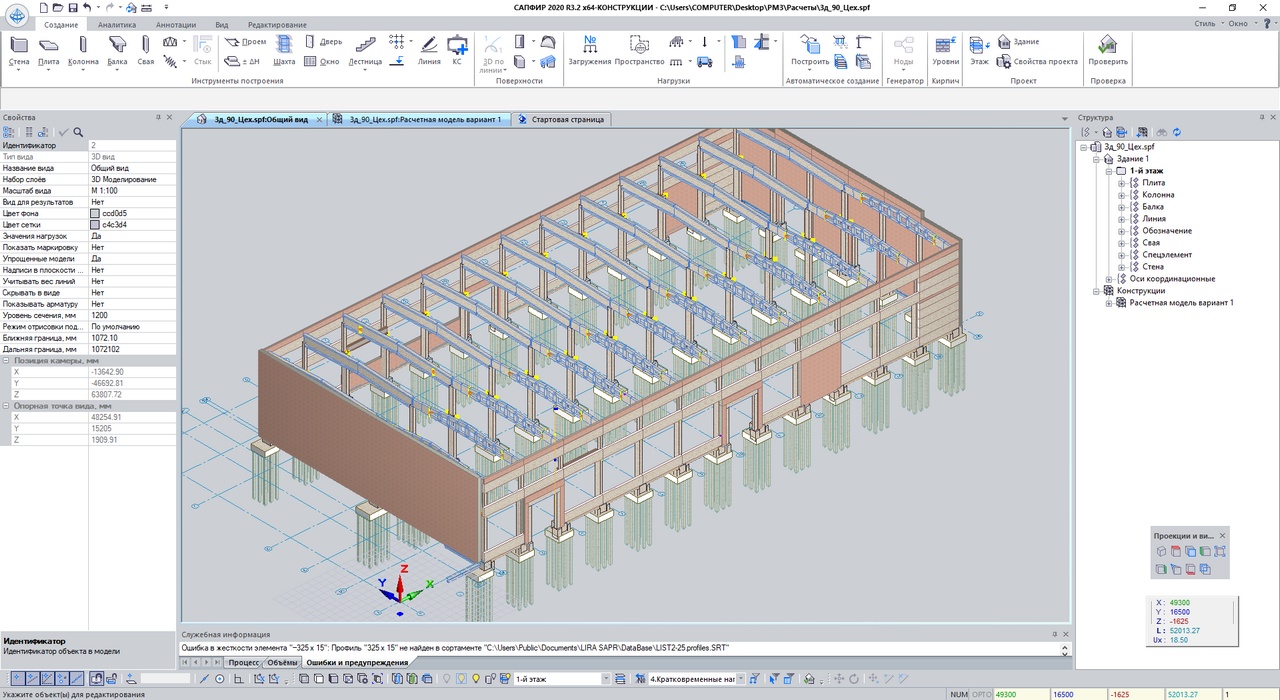The height and width of the screenshot is (700, 1280).
Task: Click the Цвет фона color swatch
Action: [95, 213]
